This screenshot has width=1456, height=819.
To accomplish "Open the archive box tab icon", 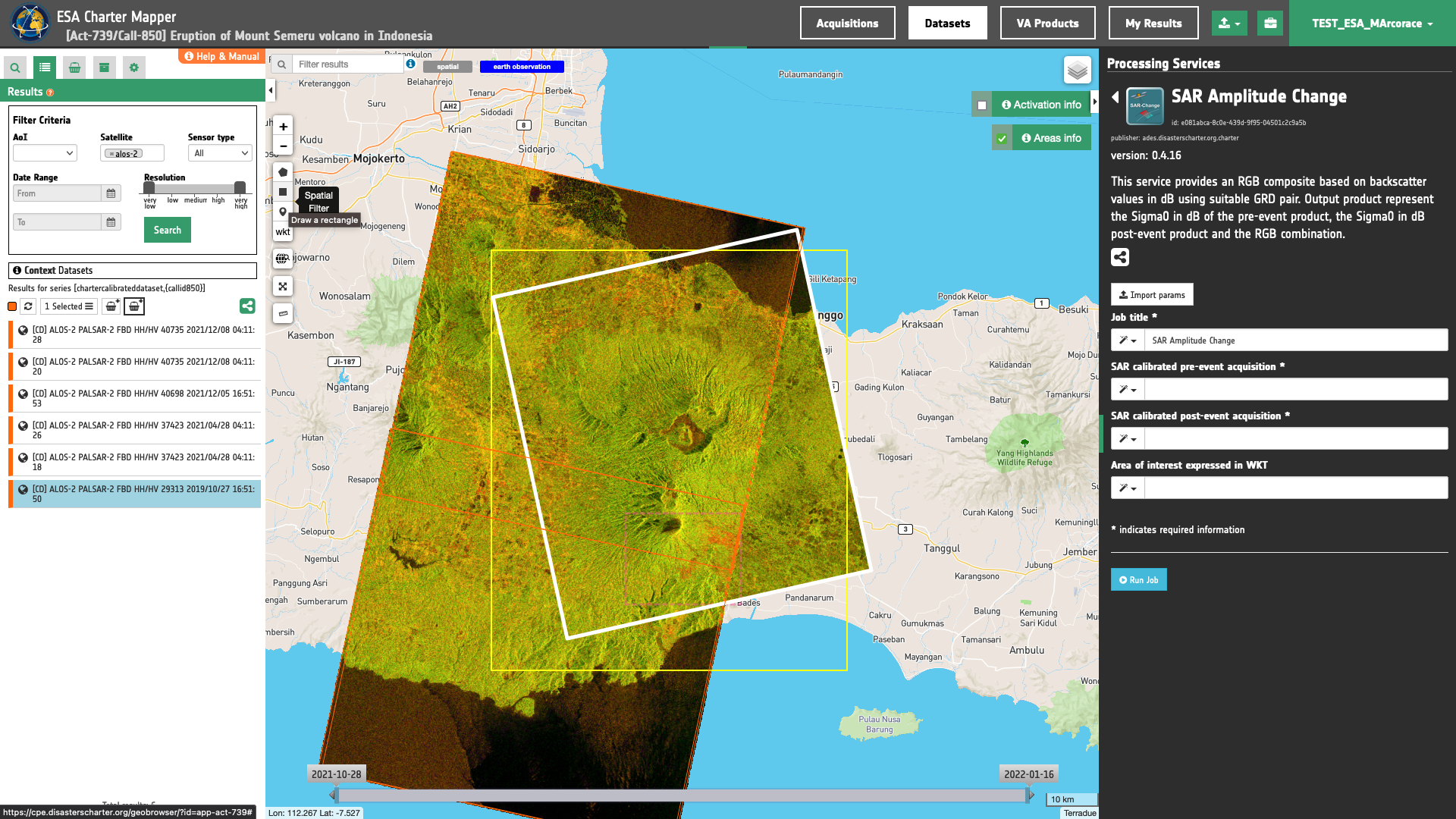I will pyautogui.click(x=104, y=67).
